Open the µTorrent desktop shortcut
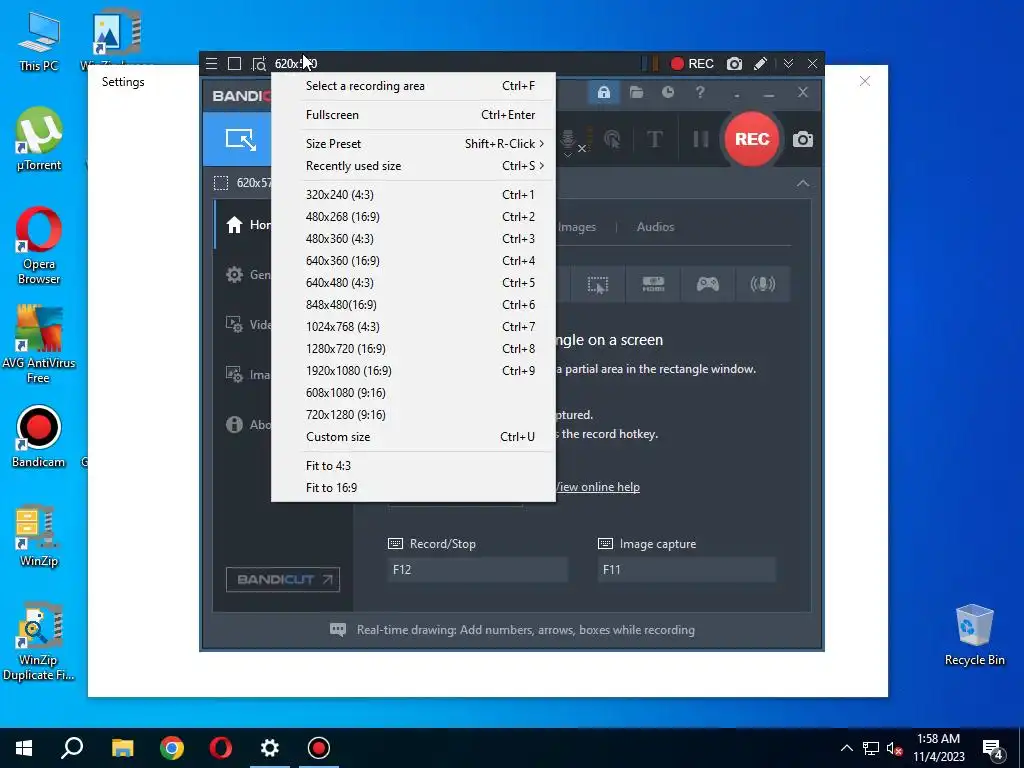This screenshot has width=1024, height=768. point(39,139)
